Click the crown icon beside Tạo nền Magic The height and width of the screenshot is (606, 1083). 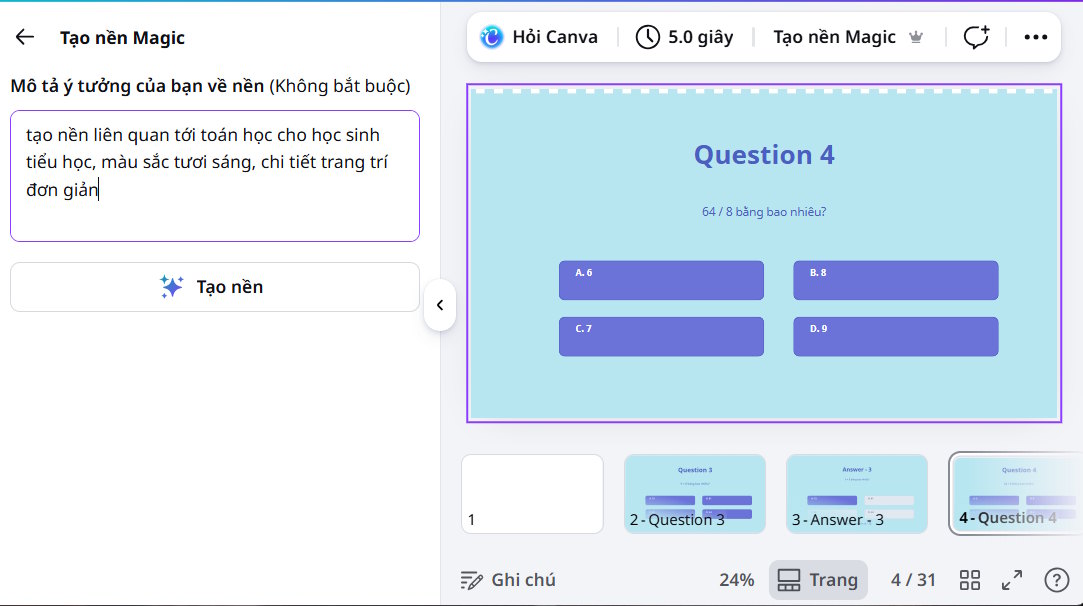(x=917, y=37)
